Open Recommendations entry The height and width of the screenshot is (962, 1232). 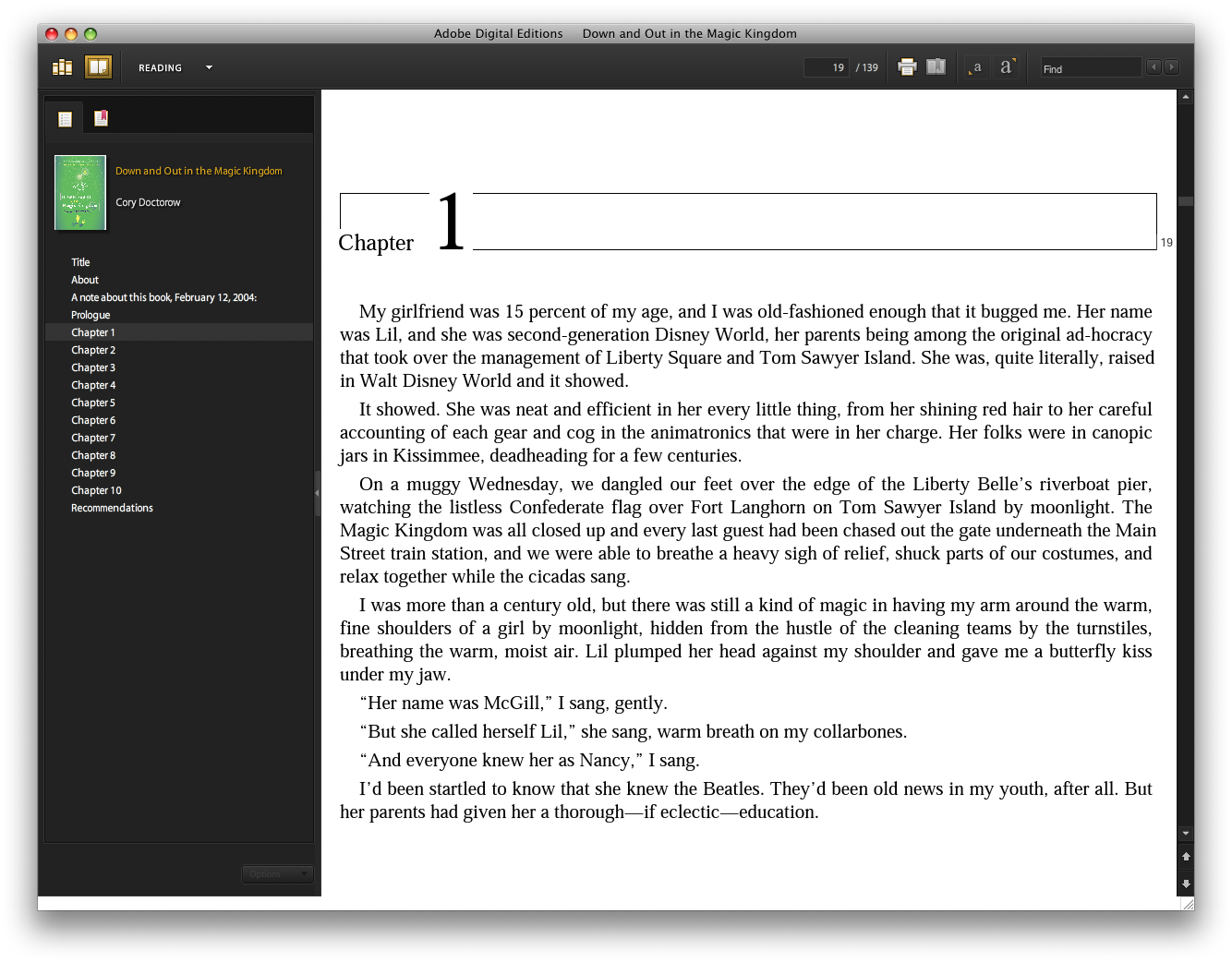click(112, 508)
